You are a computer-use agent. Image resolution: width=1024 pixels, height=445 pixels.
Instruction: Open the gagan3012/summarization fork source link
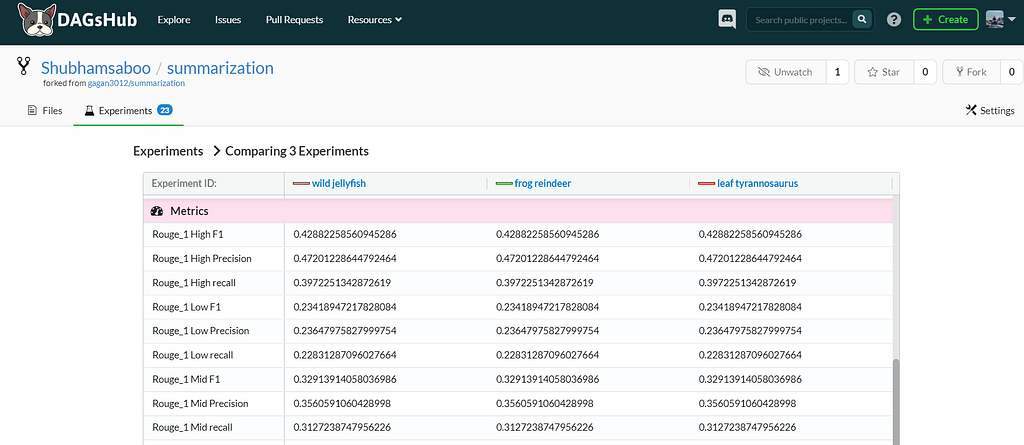click(x=136, y=84)
